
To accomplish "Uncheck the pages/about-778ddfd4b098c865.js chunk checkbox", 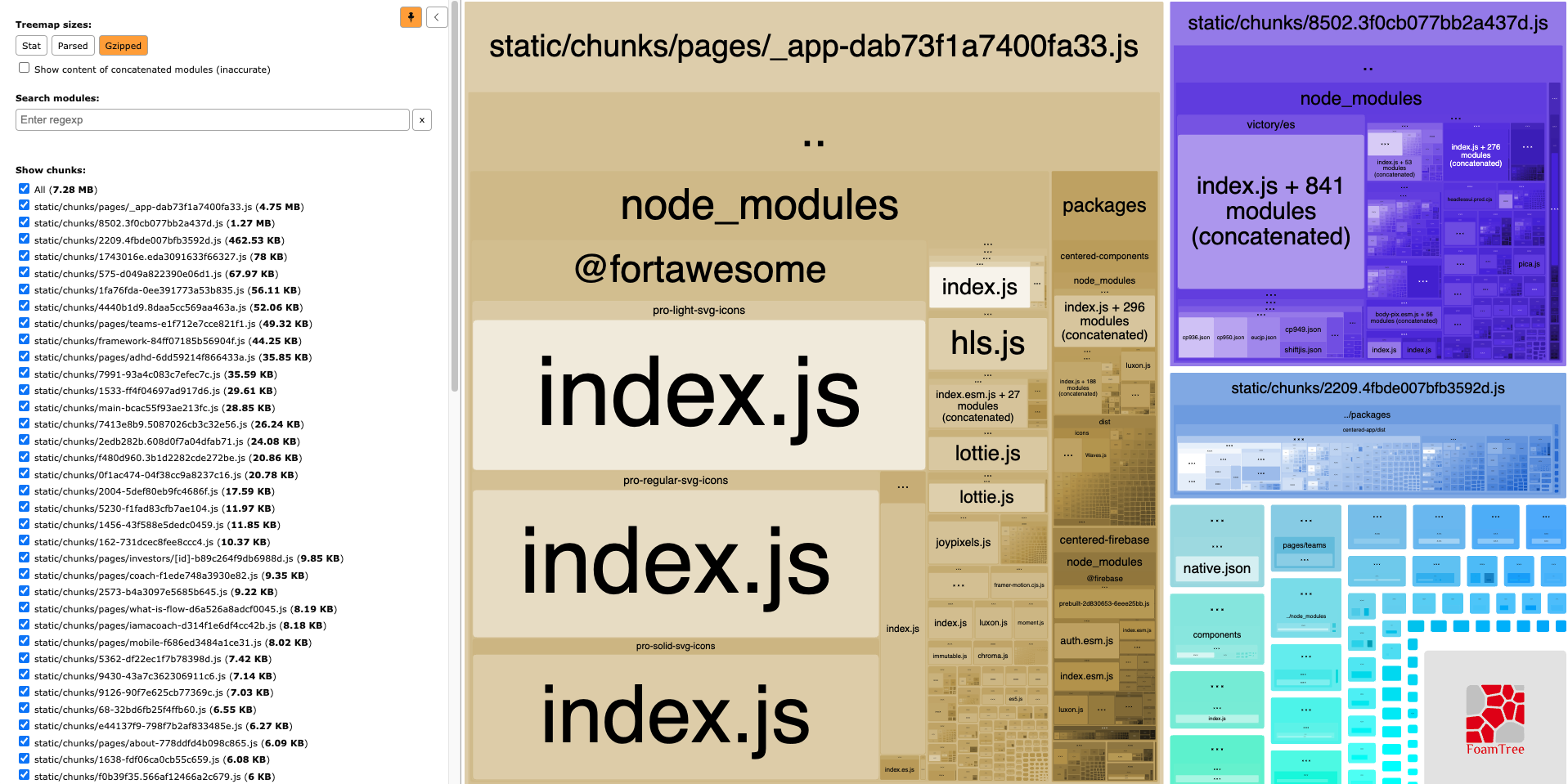I will click(25, 742).
